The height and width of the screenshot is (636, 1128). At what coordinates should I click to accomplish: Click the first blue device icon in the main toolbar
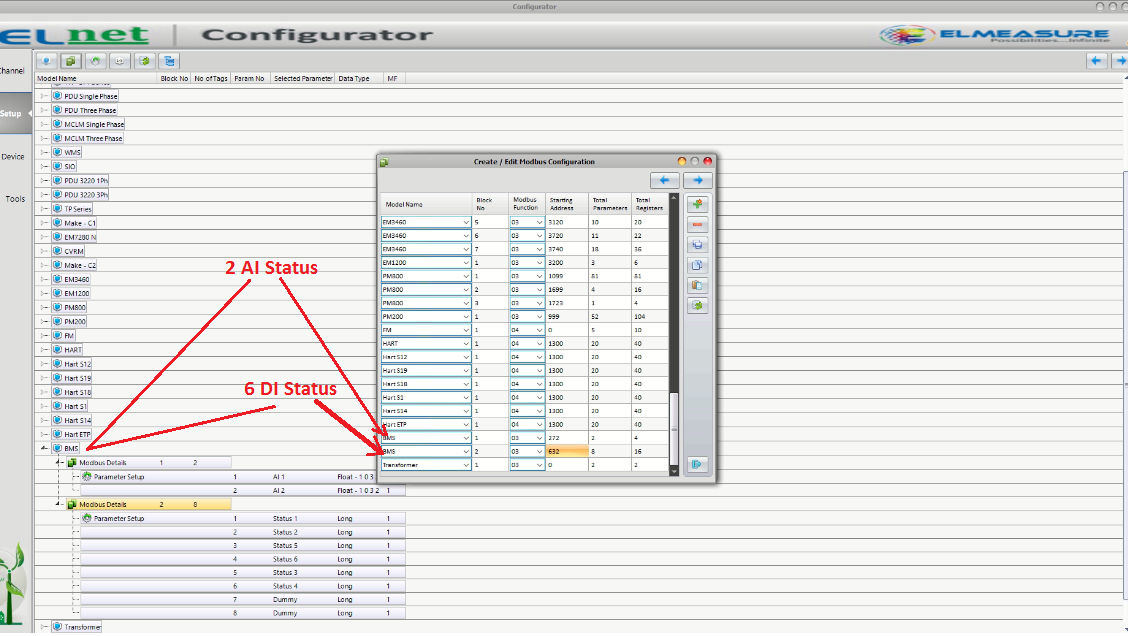pos(46,61)
